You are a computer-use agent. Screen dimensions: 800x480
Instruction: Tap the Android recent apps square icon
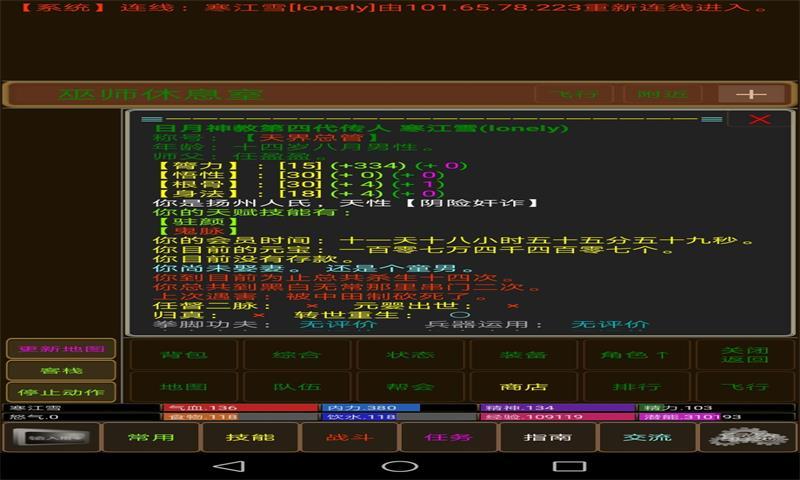coord(569,466)
